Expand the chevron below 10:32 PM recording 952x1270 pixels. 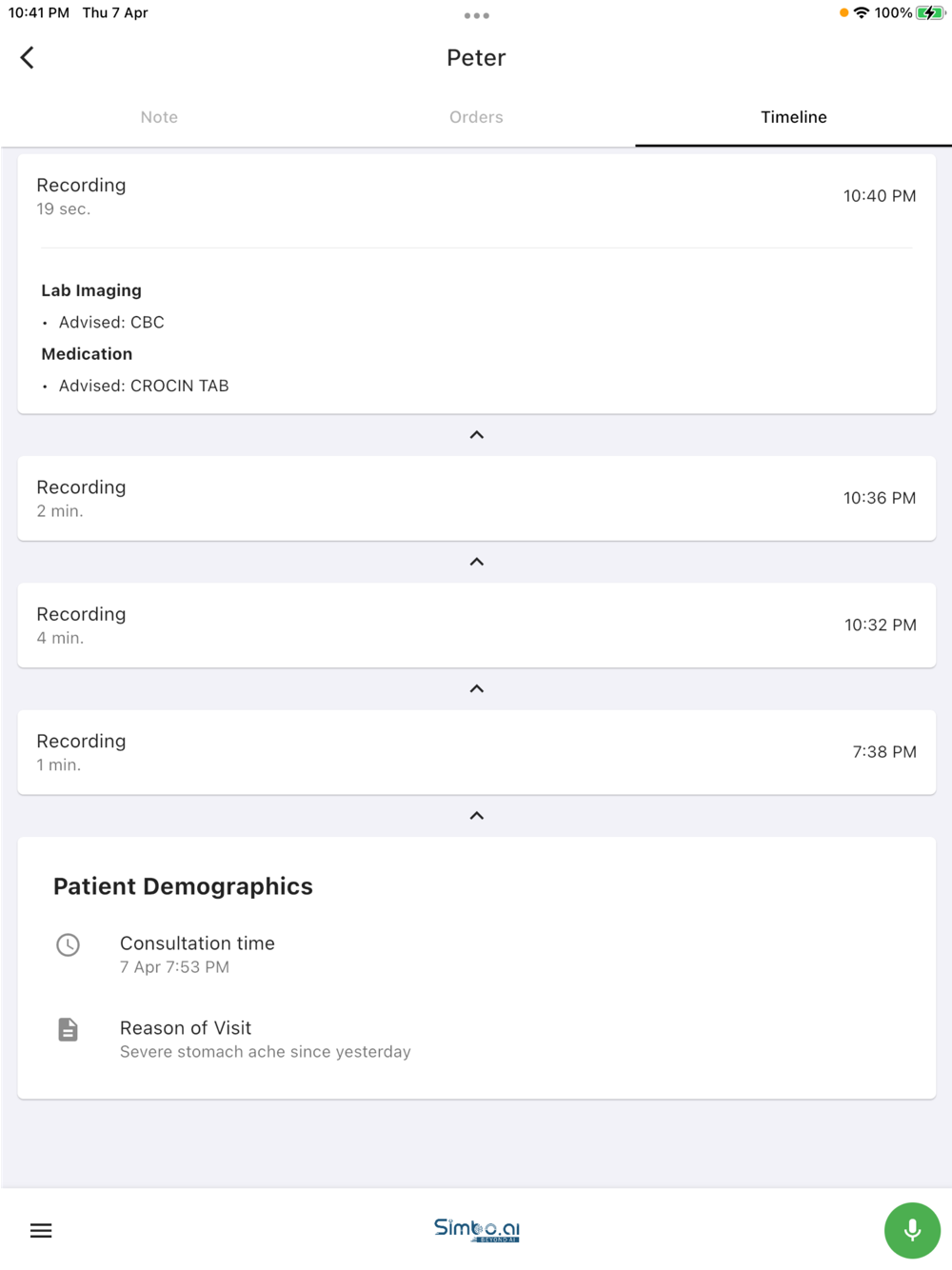pyautogui.click(x=477, y=688)
